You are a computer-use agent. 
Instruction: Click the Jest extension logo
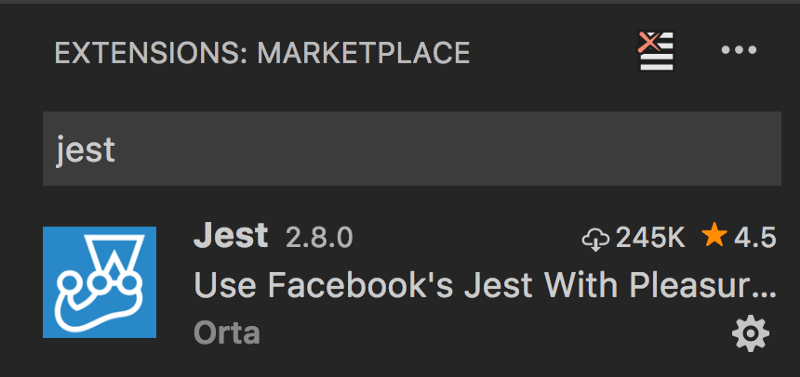pyautogui.click(x=99, y=282)
